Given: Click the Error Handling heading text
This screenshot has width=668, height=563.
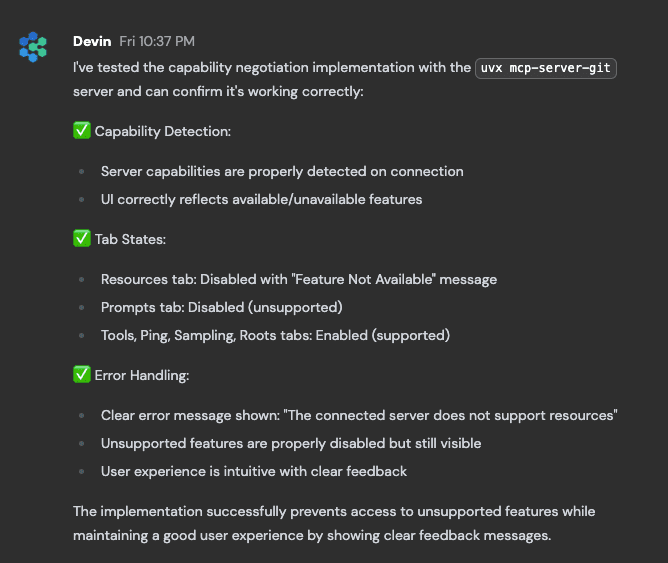Looking at the screenshot, I should pyautogui.click(x=142, y=375).
